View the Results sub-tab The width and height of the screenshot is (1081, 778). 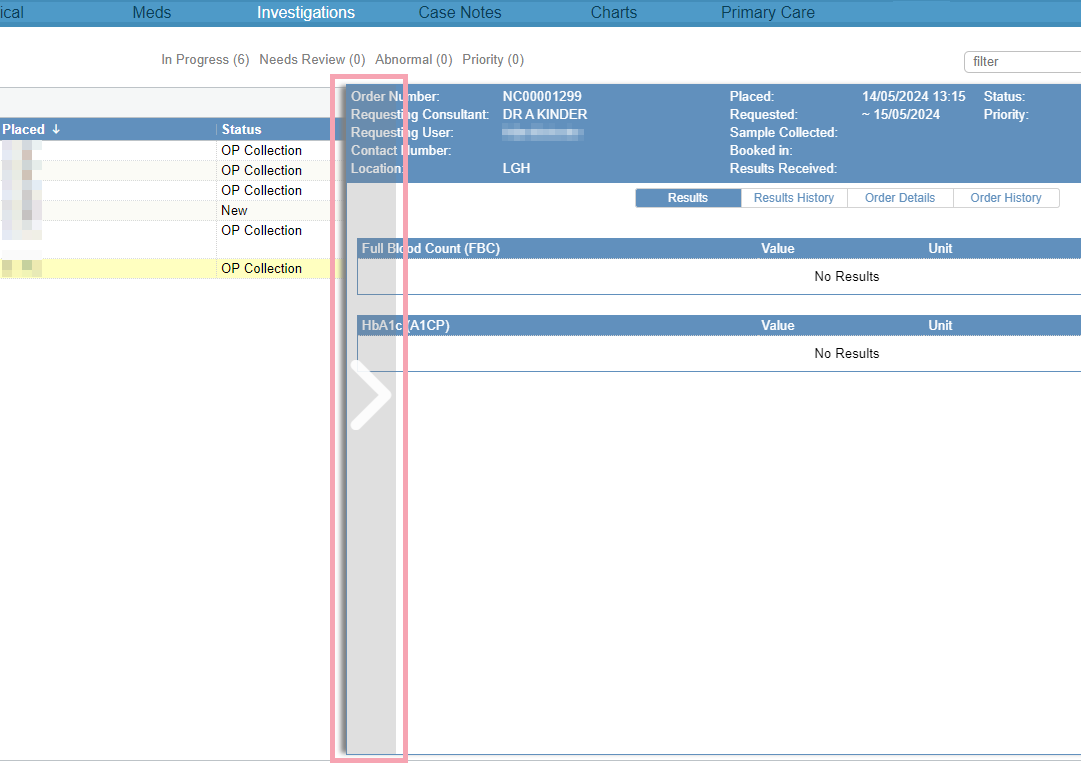click(x=688, y=198)
